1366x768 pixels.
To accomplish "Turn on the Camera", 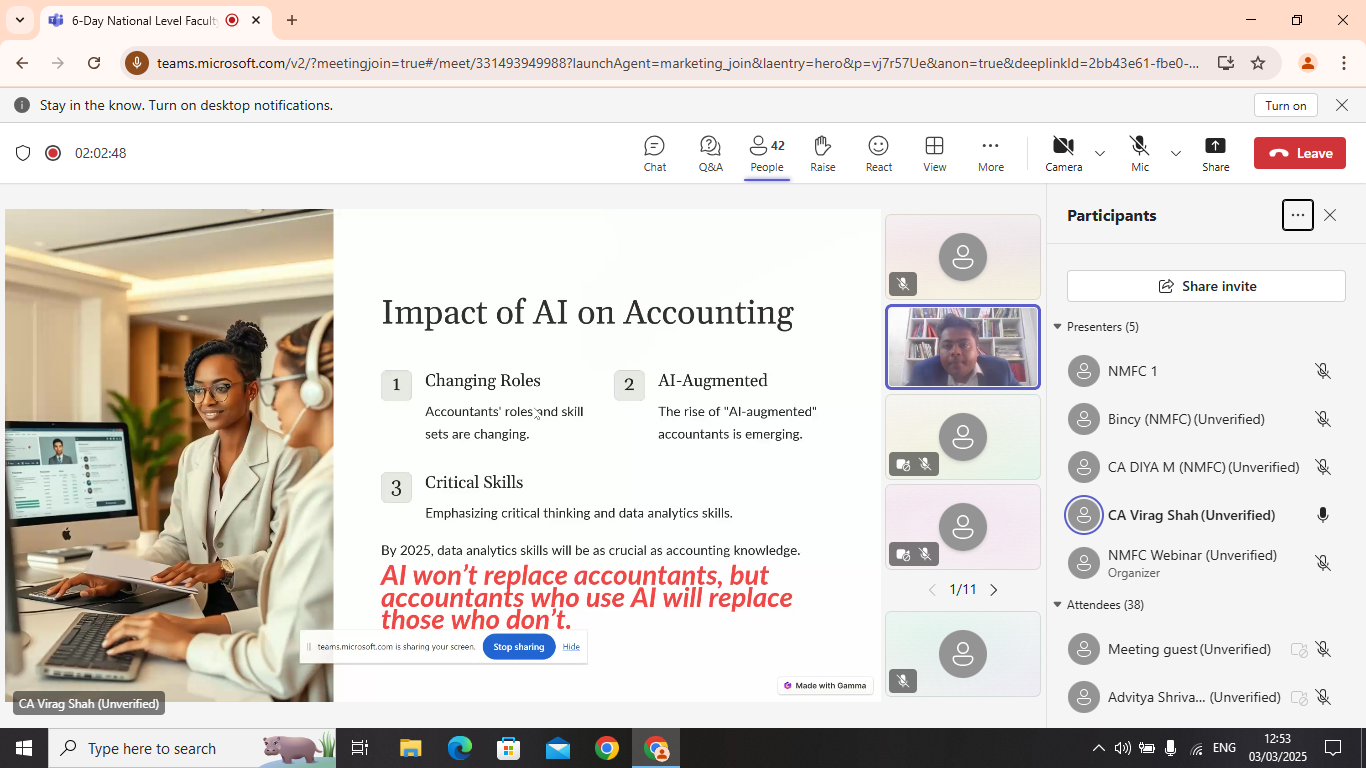I will click(1063, 154).
